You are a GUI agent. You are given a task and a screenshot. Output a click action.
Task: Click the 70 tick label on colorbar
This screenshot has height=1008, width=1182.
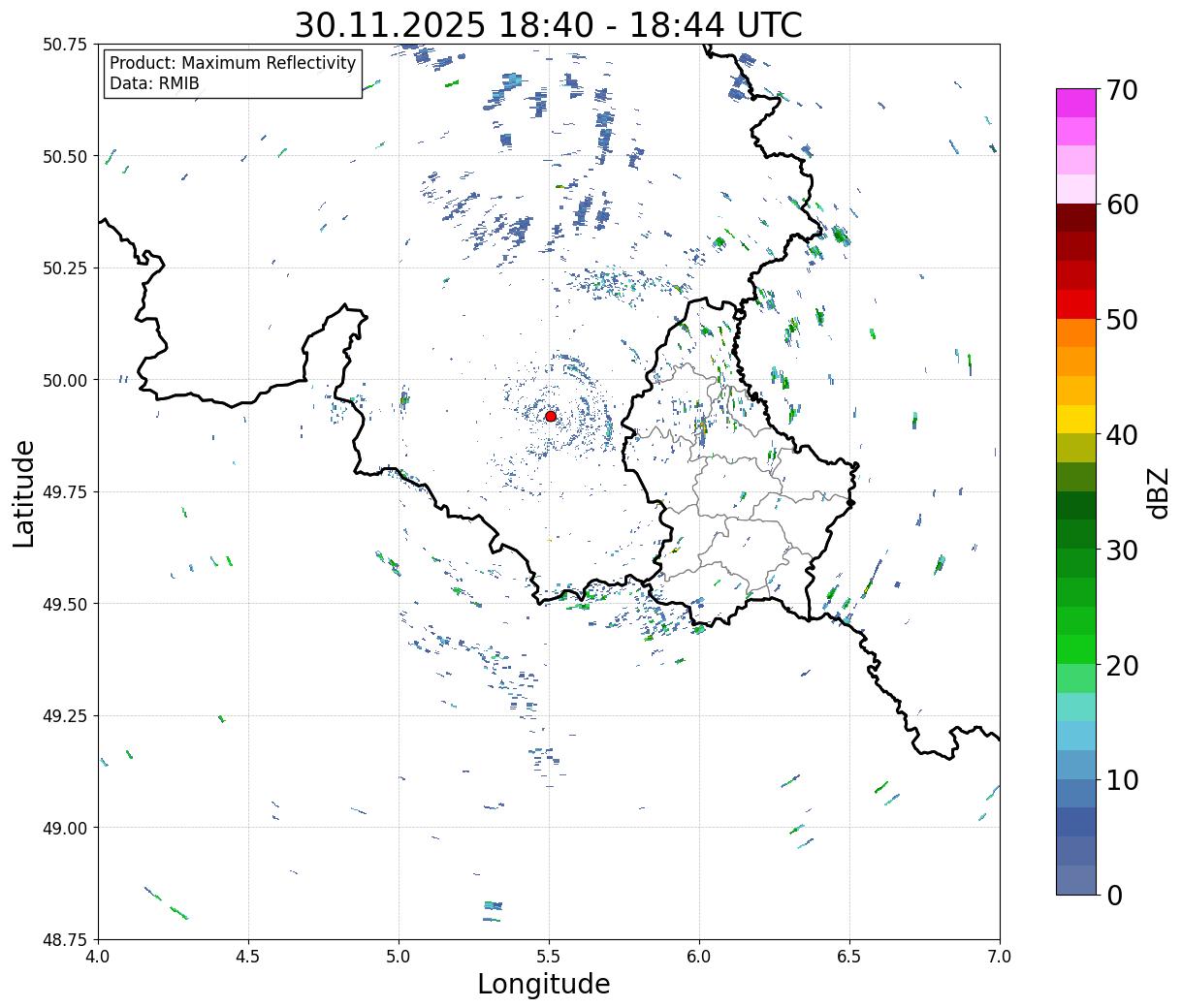point(1122,90)
